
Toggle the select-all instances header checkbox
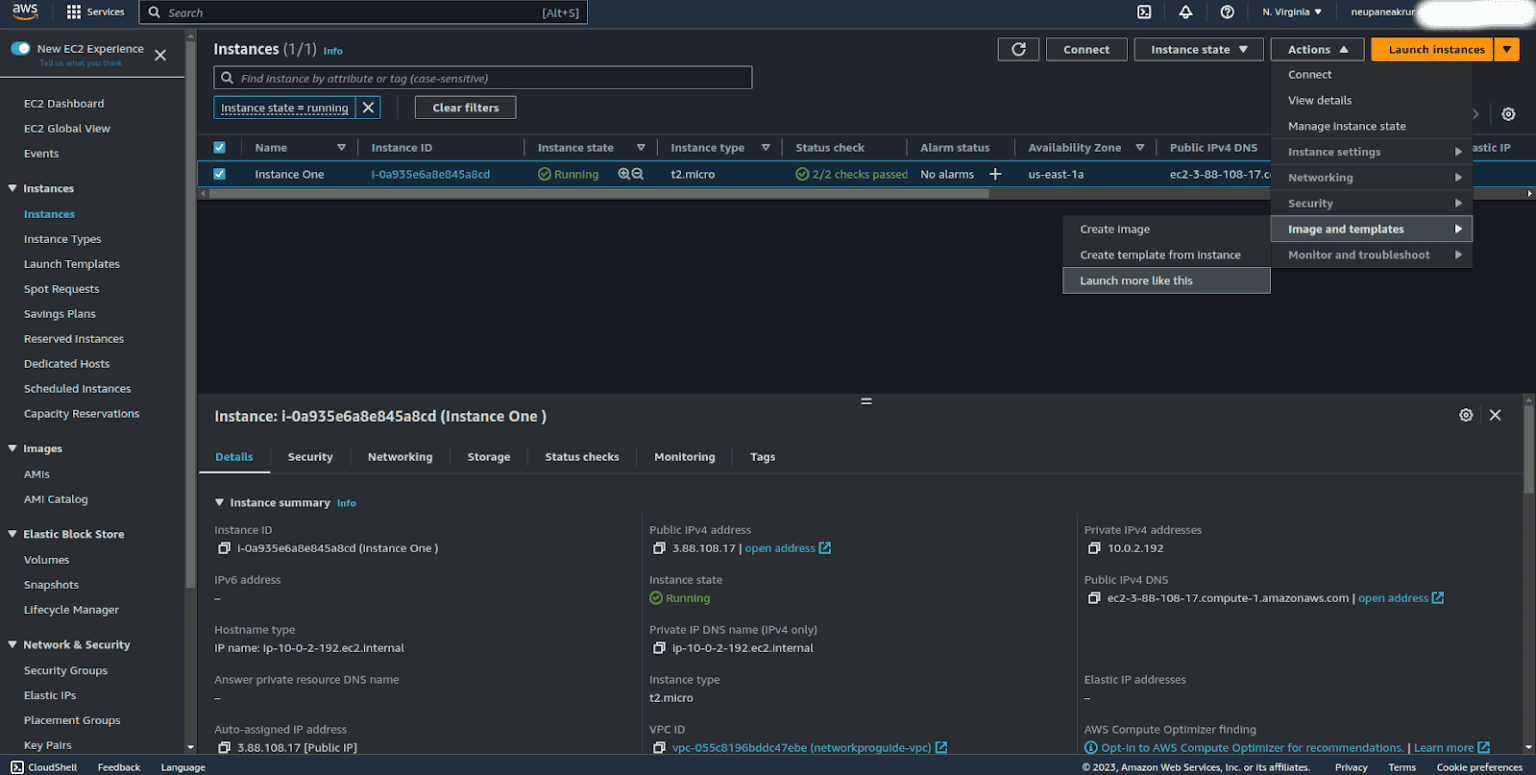pyautogui.click(x=220, y=147)
